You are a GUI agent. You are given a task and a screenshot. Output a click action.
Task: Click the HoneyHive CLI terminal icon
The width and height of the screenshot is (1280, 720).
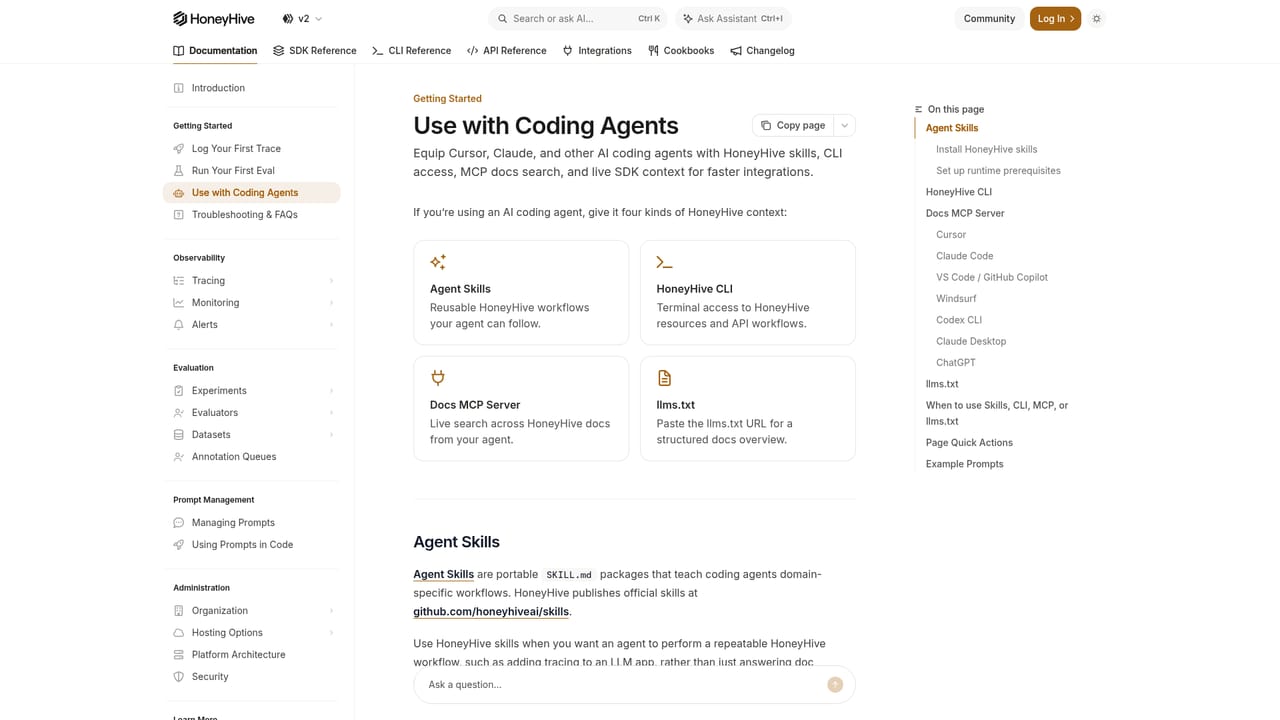664,262
